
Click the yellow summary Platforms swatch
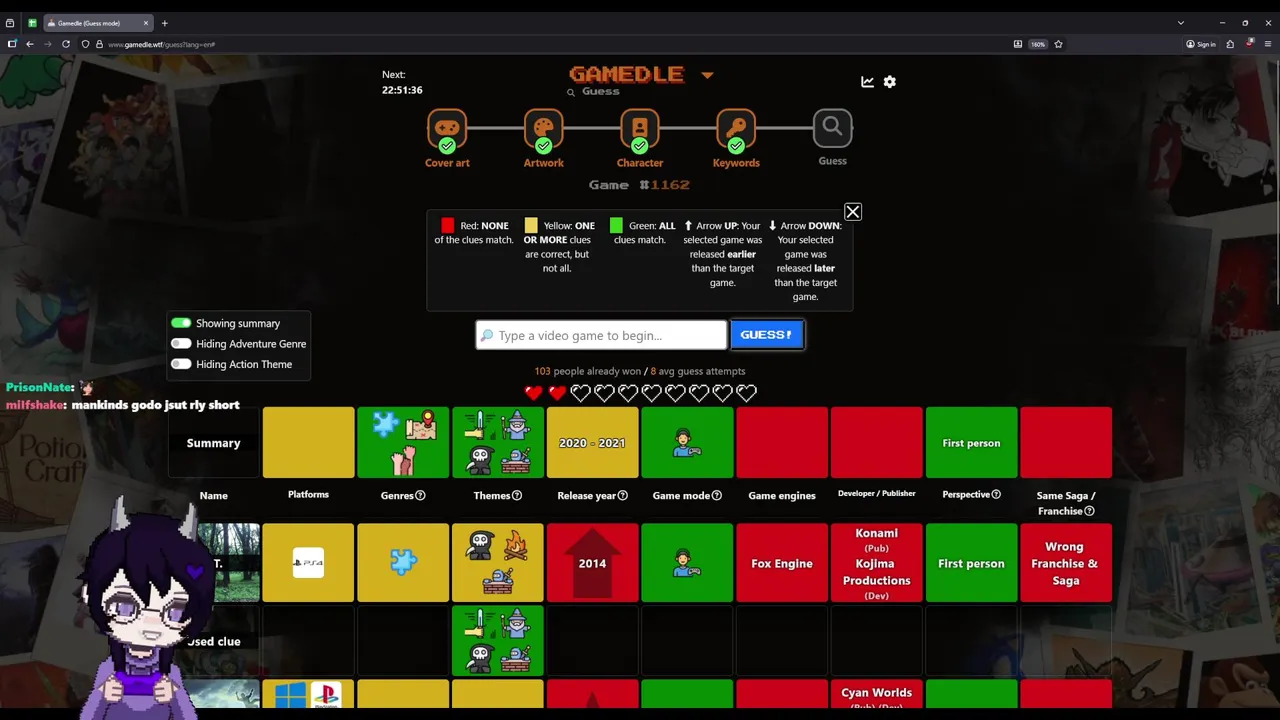coord(308,443)
